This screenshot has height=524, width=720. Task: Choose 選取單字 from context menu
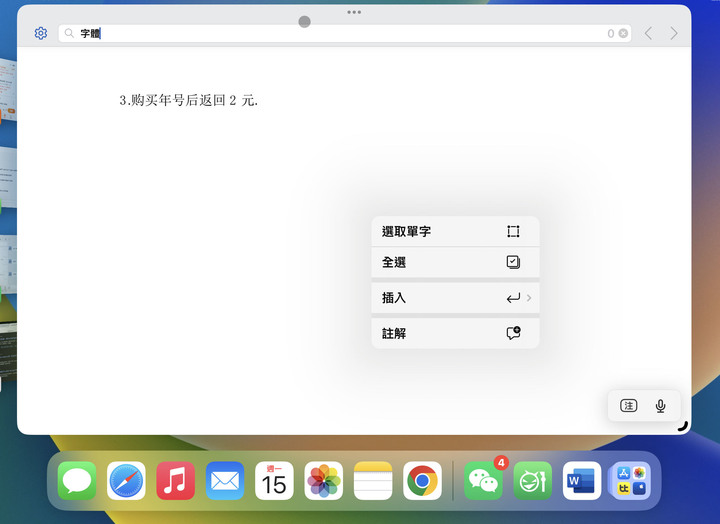(x=455, y=231)
